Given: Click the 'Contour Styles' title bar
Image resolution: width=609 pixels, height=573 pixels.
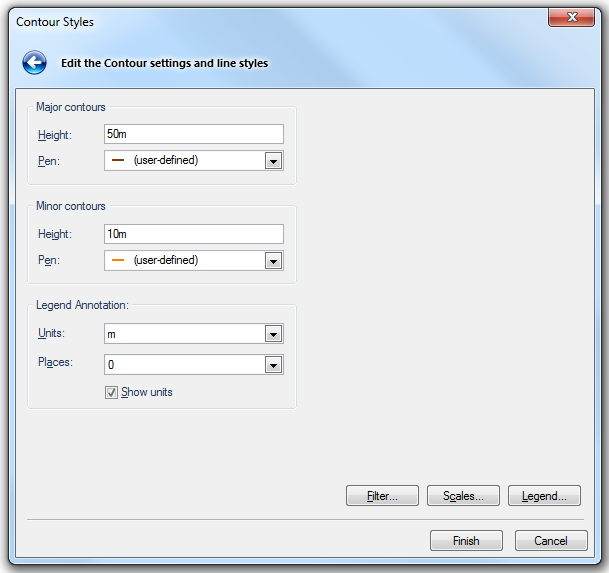Looking at the screenshot, I should [x=250, y=21].
